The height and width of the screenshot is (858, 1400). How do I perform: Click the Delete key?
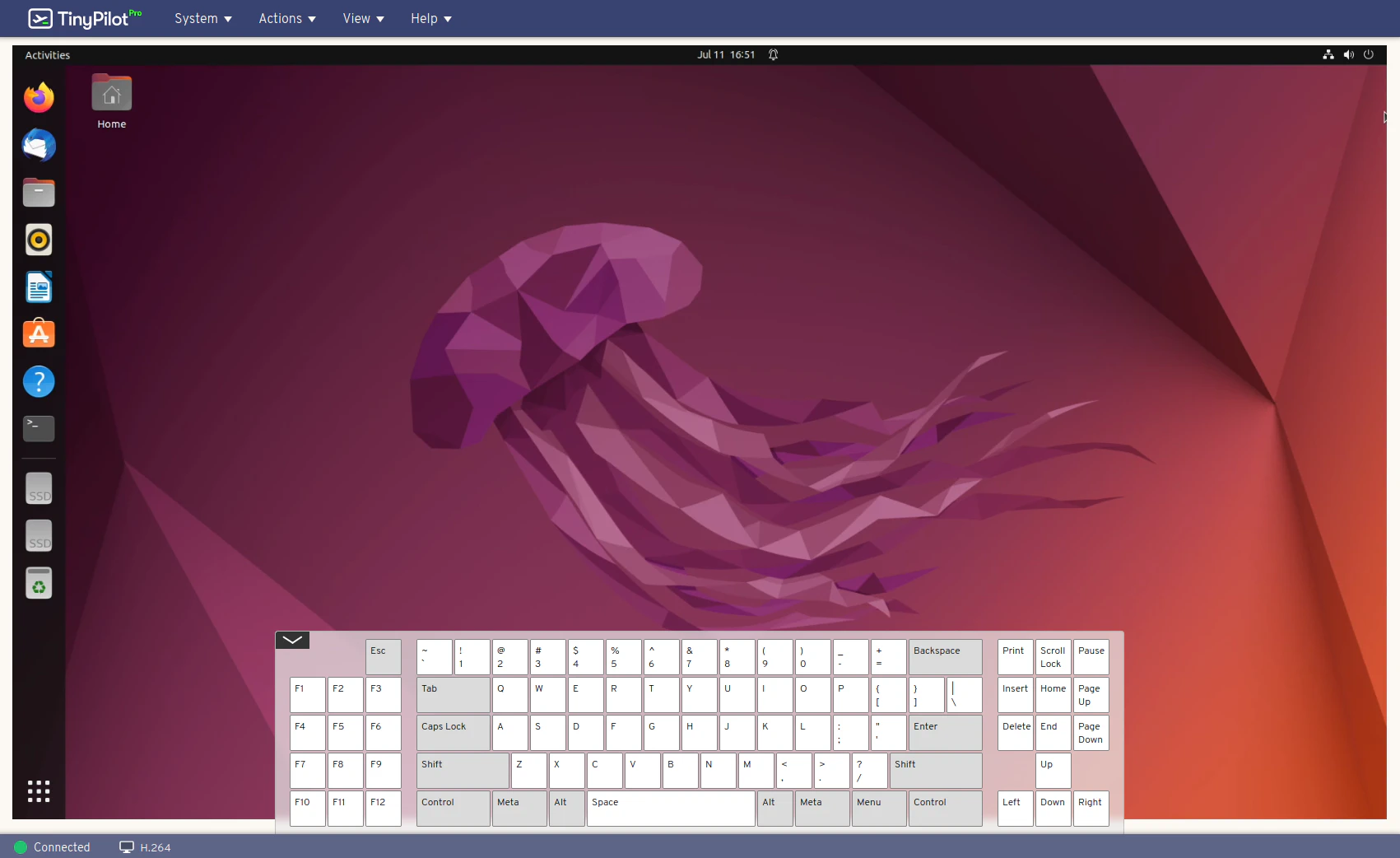(x=1016, y=733)
